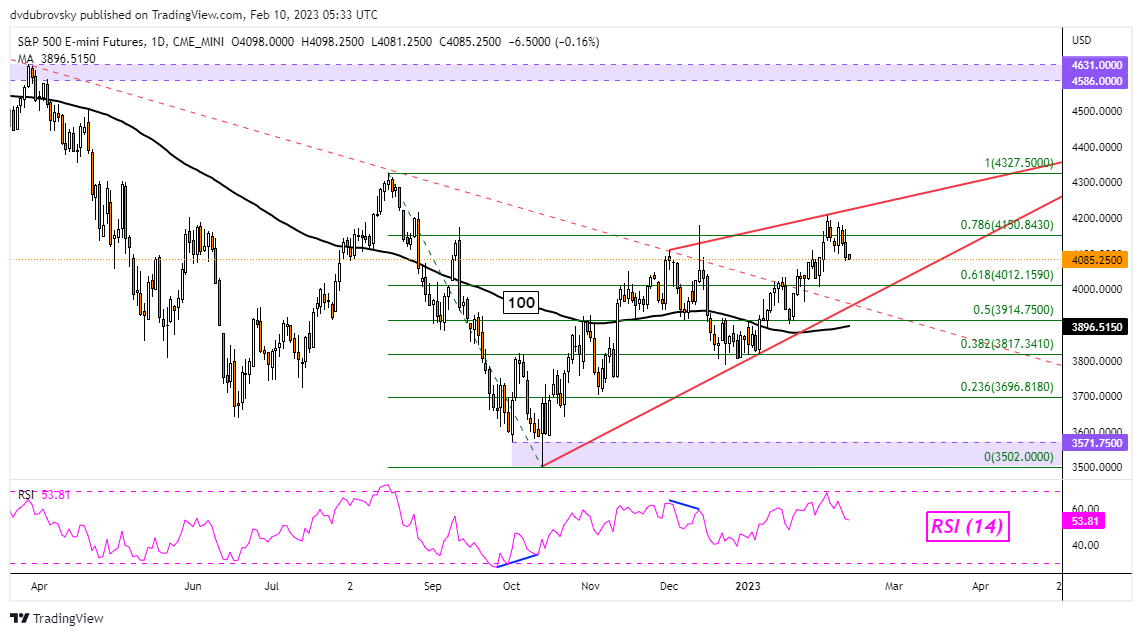Click the pink 53.81 RSI value label

coord(1085,521)
